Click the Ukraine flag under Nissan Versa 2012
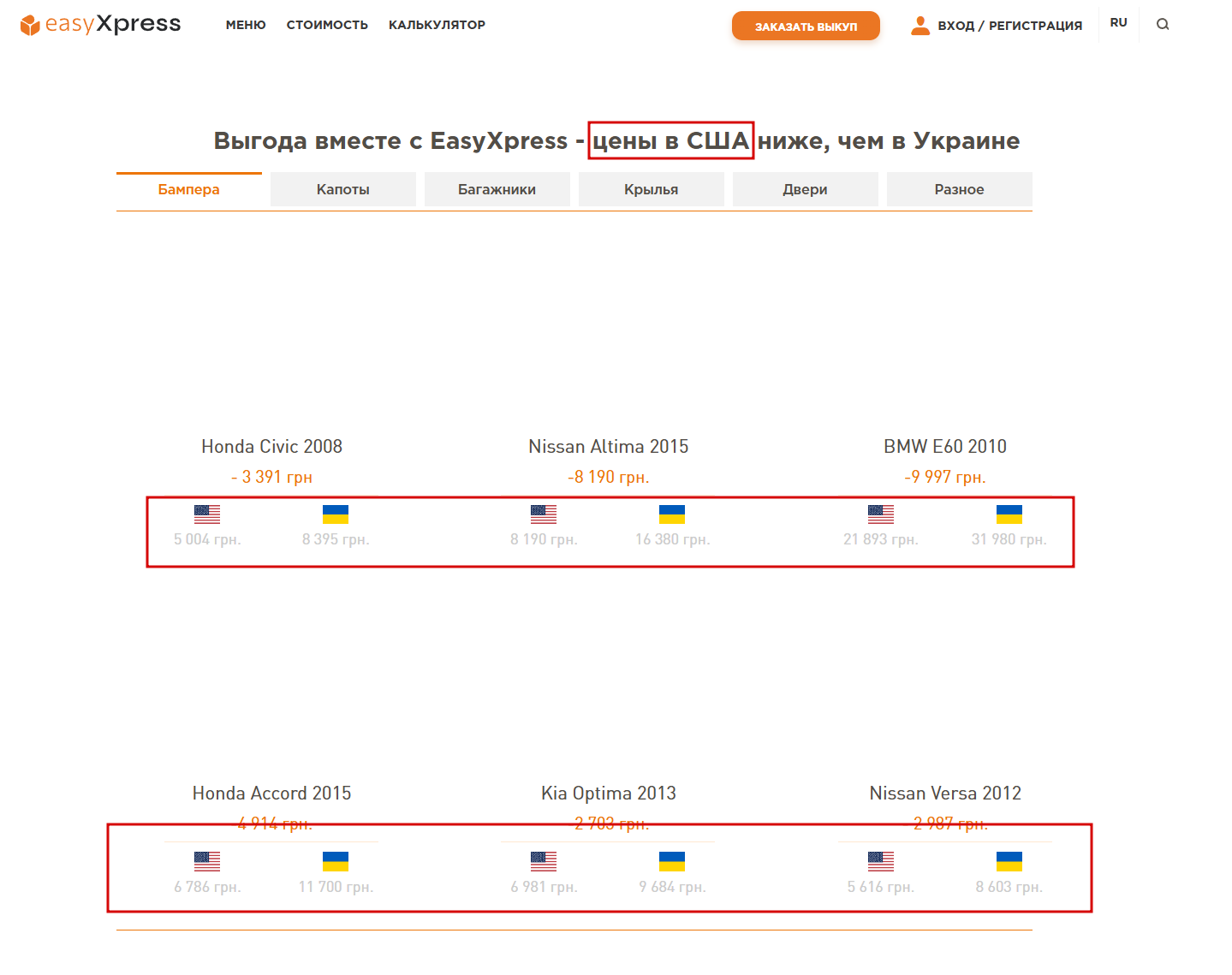 point(1009,861)
